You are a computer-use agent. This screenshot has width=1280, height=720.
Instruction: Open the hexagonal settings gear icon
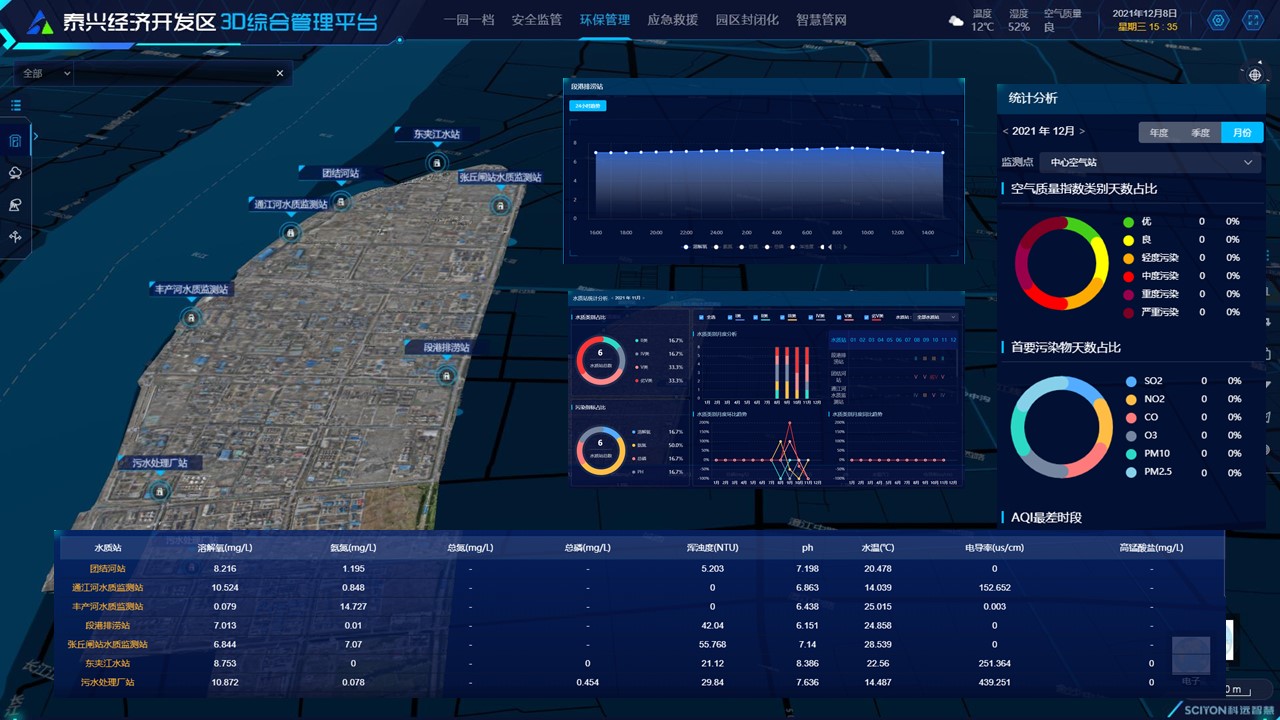(x=1218, y=21)
